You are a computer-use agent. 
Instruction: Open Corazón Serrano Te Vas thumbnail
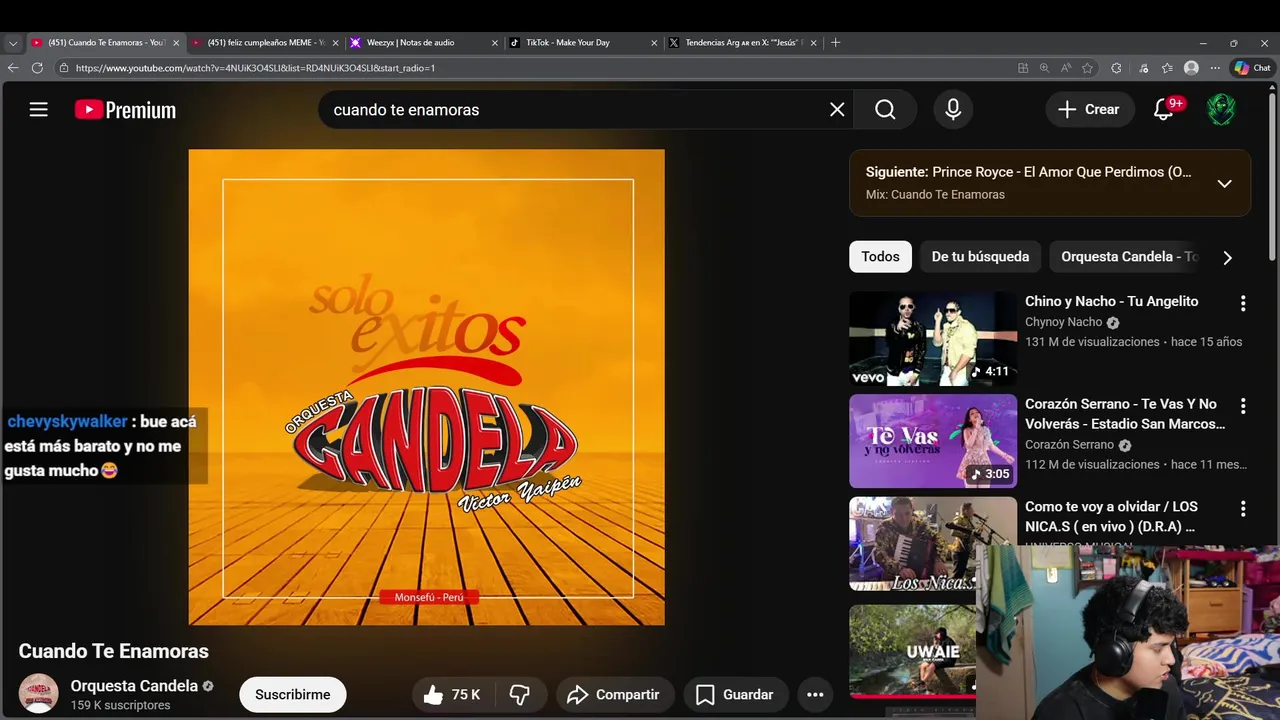(x=933, y=441)
